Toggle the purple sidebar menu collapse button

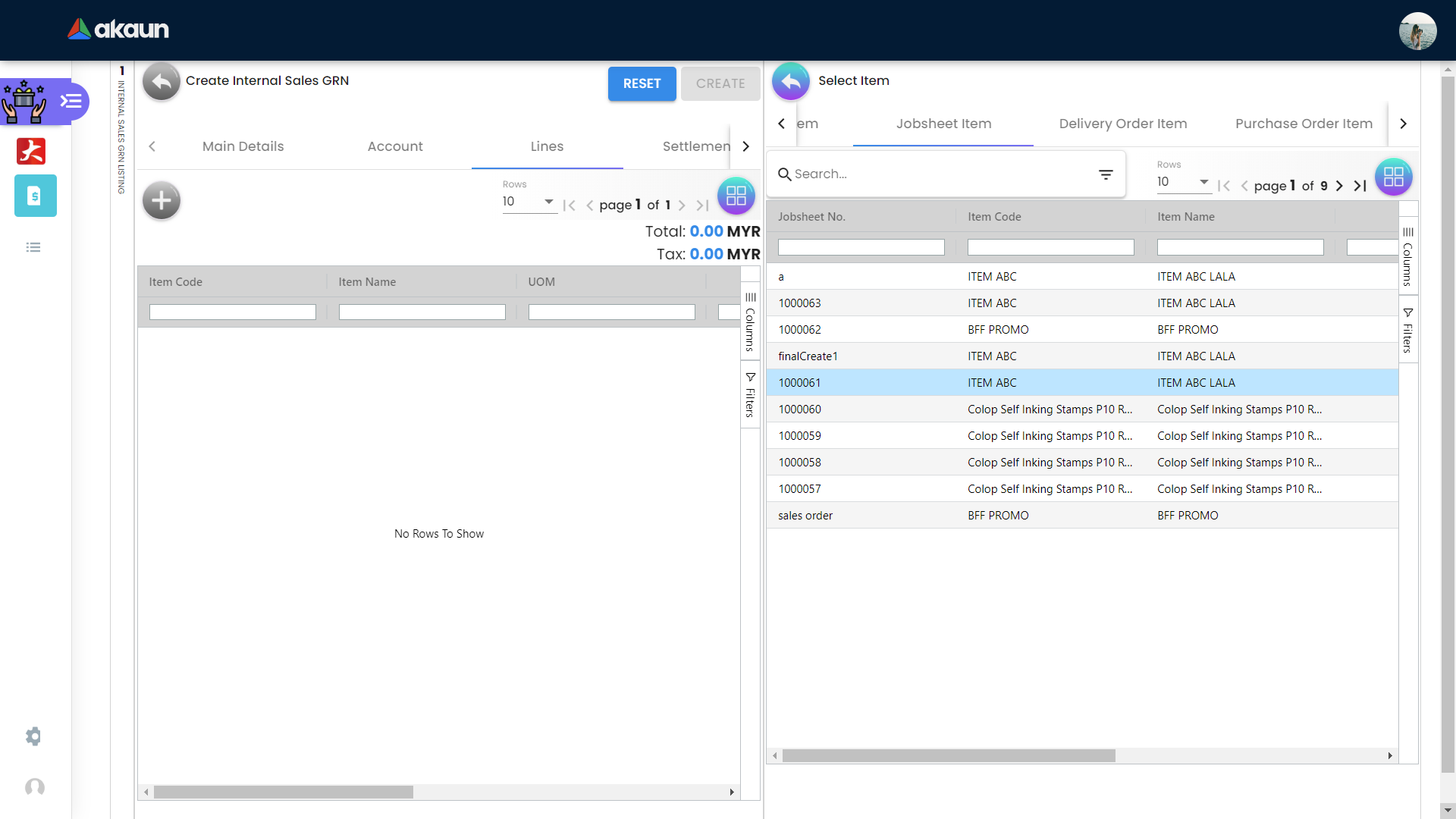(x=71, y=101)
